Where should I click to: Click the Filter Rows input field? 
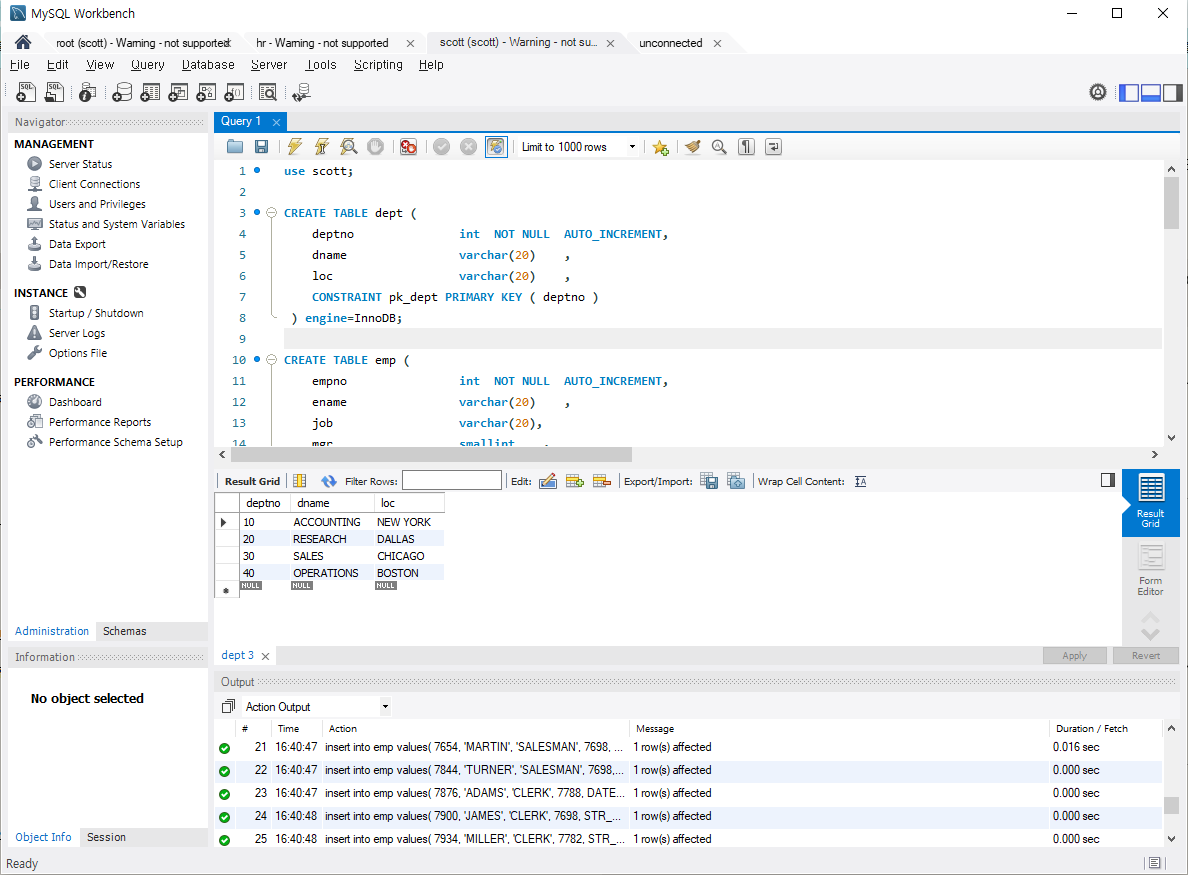[x=452, y=480]
